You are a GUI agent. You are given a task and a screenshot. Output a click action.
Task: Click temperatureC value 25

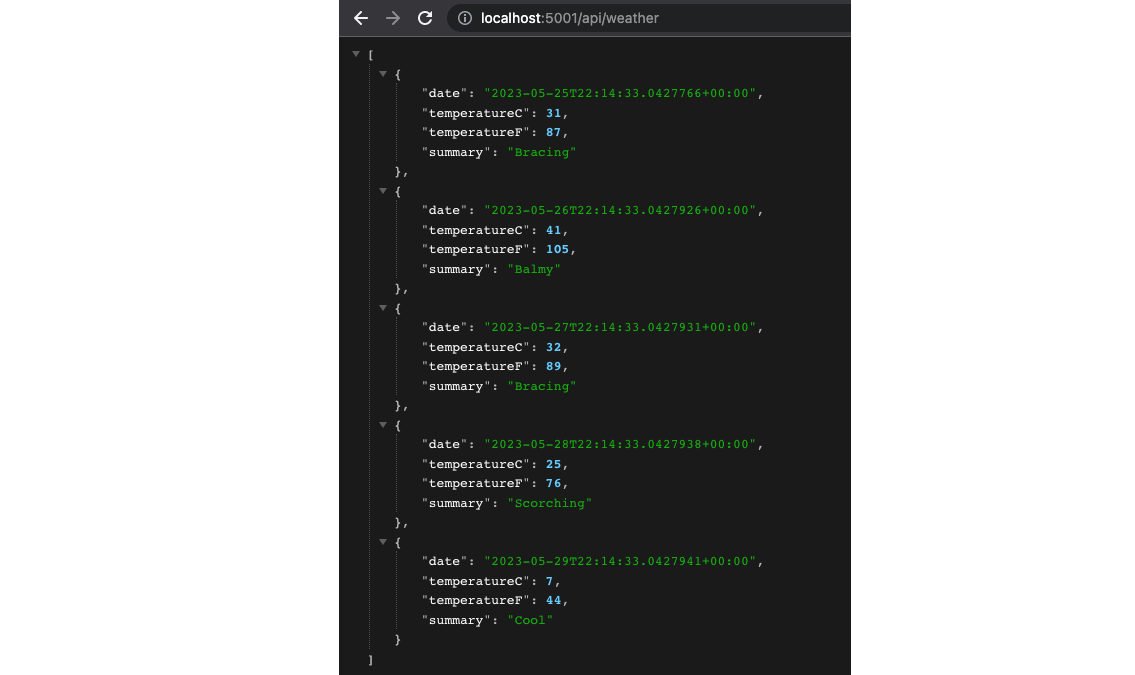click(554, 464)
